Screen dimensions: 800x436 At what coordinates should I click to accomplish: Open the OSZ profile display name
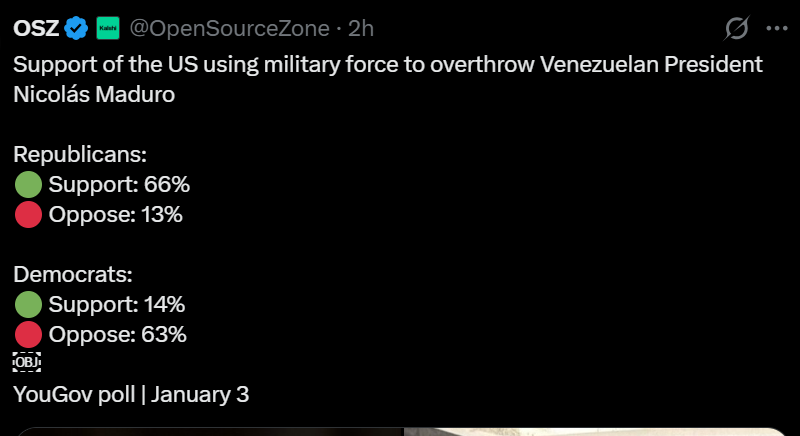[36, 30]
